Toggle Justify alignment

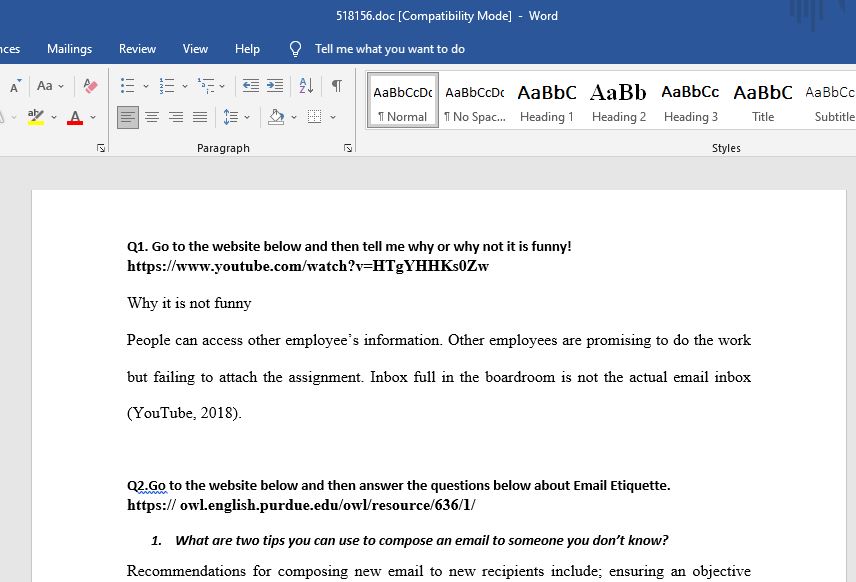[200, 117]
